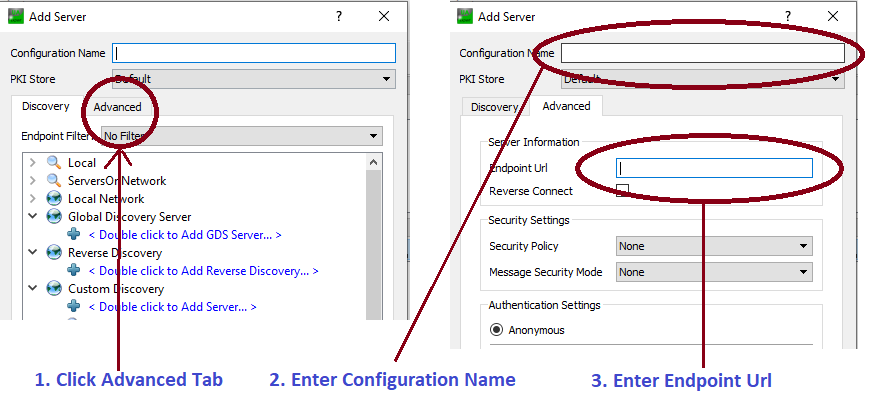This screenshot has height=400, width=873.
Task: Select the Advanced tab in the right window
Action: tap(566, 106)
